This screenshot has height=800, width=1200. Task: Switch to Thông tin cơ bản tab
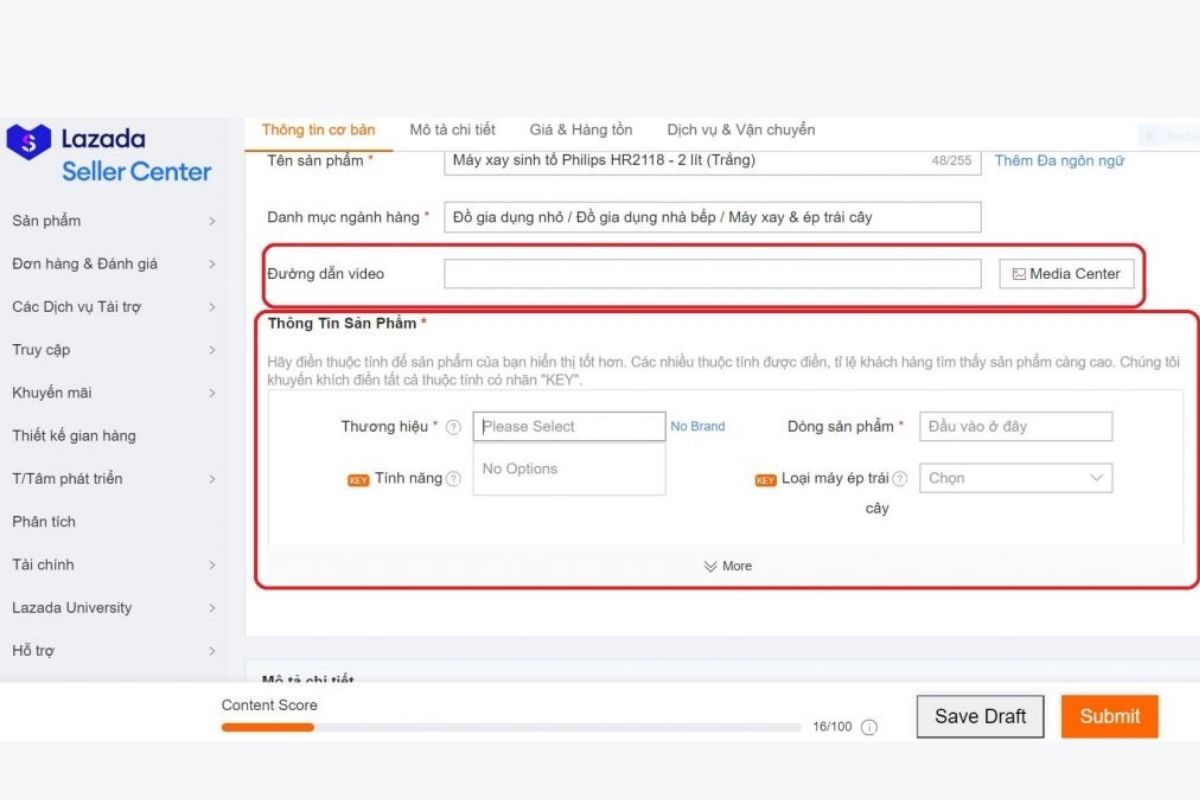(x=318, y=130)
